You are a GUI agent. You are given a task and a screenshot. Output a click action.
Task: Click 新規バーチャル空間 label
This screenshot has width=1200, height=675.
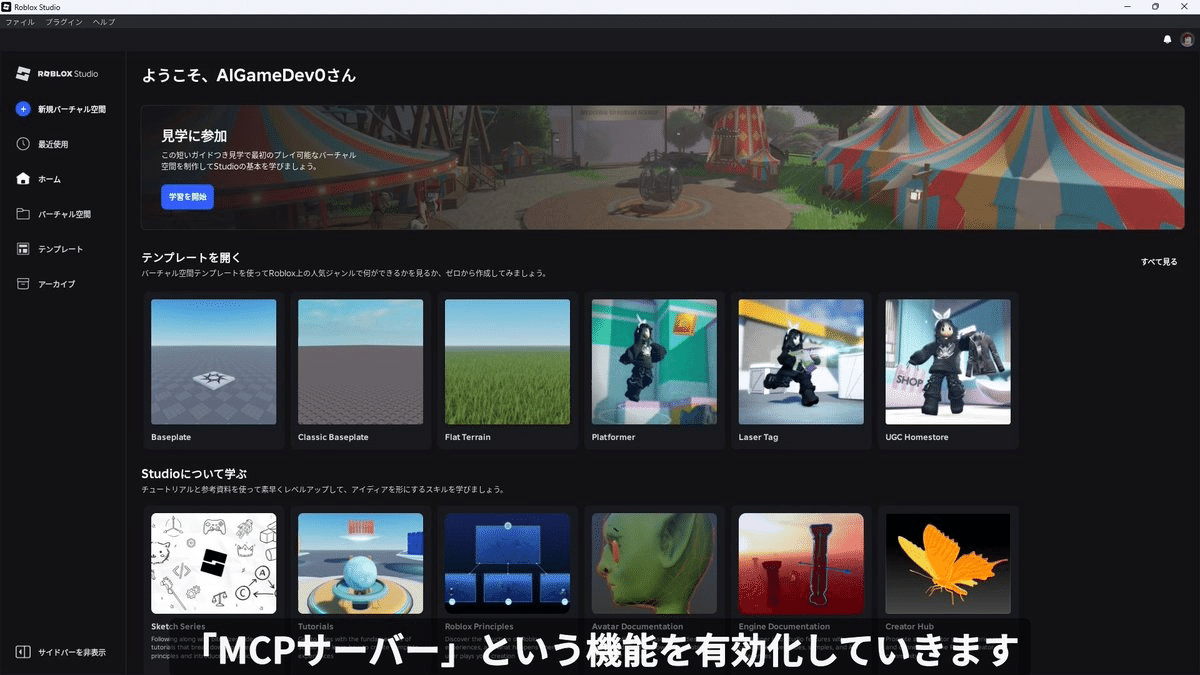72,109
